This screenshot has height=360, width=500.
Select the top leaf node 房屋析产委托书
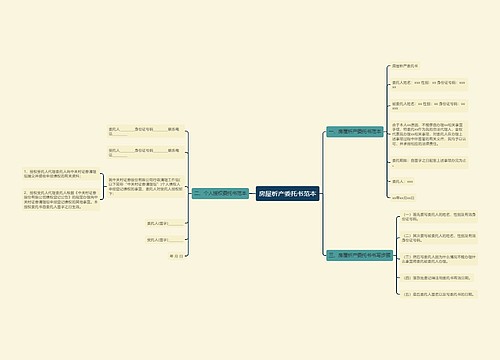coord(405,66)
